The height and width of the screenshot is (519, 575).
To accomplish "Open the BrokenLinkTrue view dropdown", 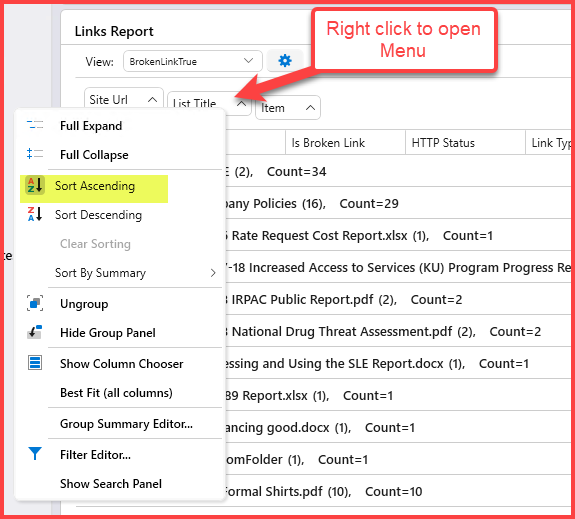I will [193, 61].
